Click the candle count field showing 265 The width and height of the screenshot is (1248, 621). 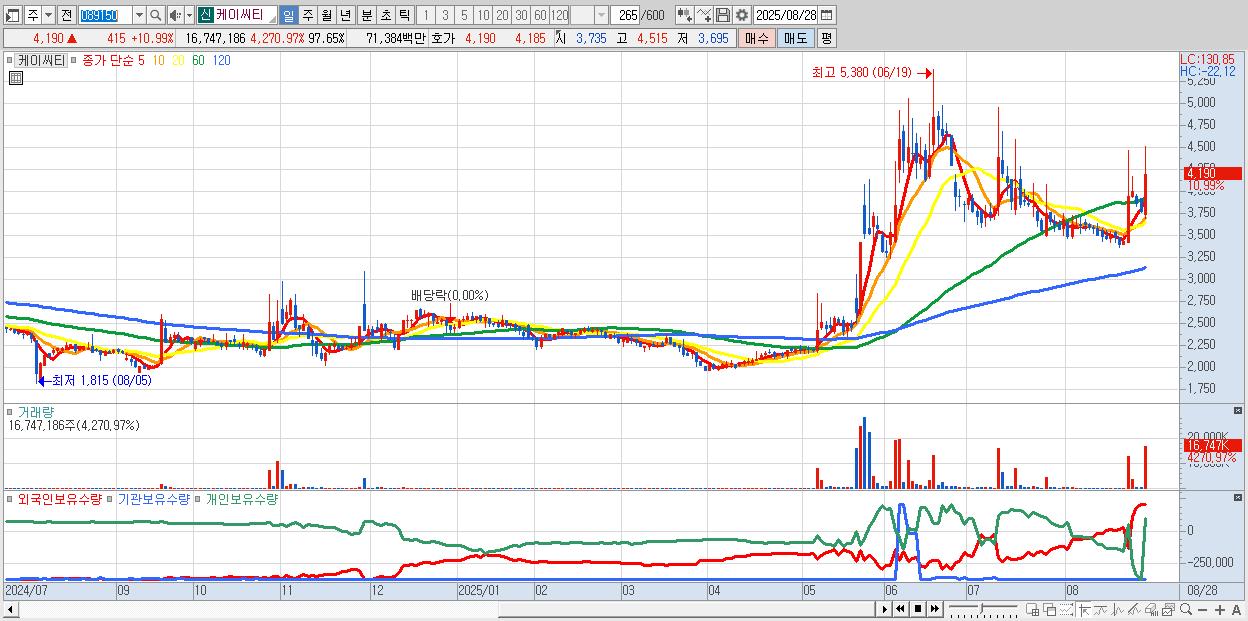pos(626,15)
